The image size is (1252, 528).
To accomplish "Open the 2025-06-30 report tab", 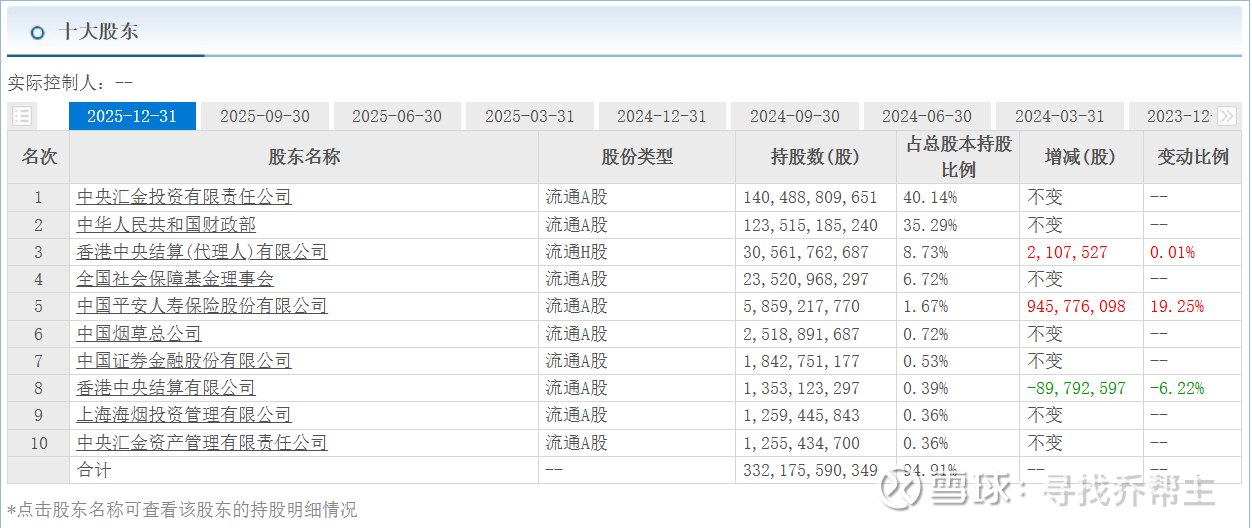I will (397, 116).
